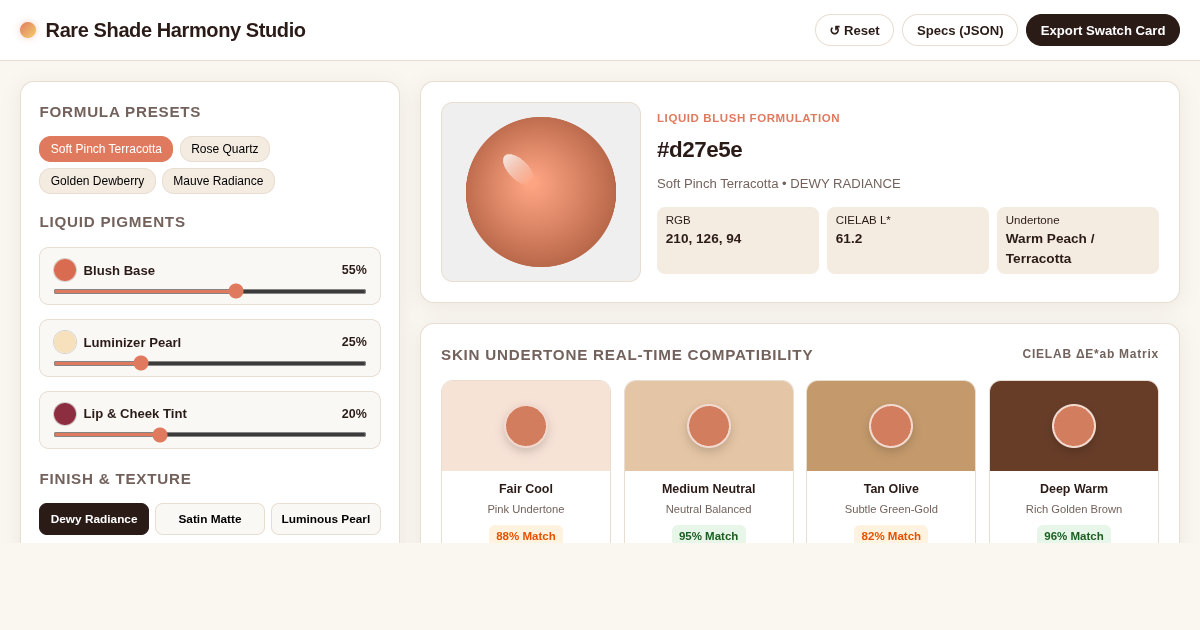Apply the Rose Quartz preset
Viewport: 1200px width, 630px height.
click(x=225, y=149)
